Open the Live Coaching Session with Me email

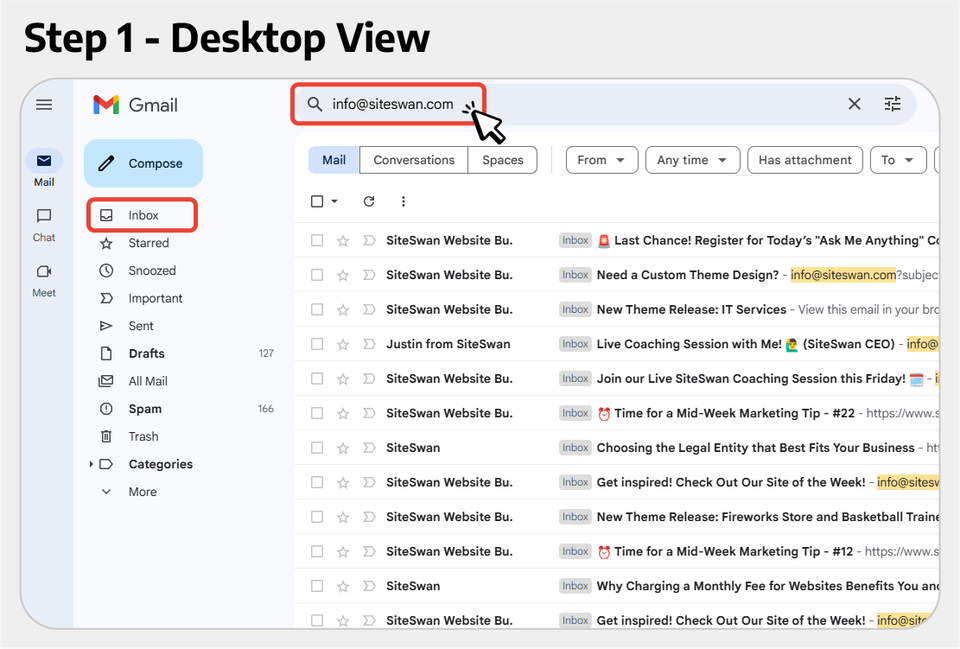[x=618, y=344]
